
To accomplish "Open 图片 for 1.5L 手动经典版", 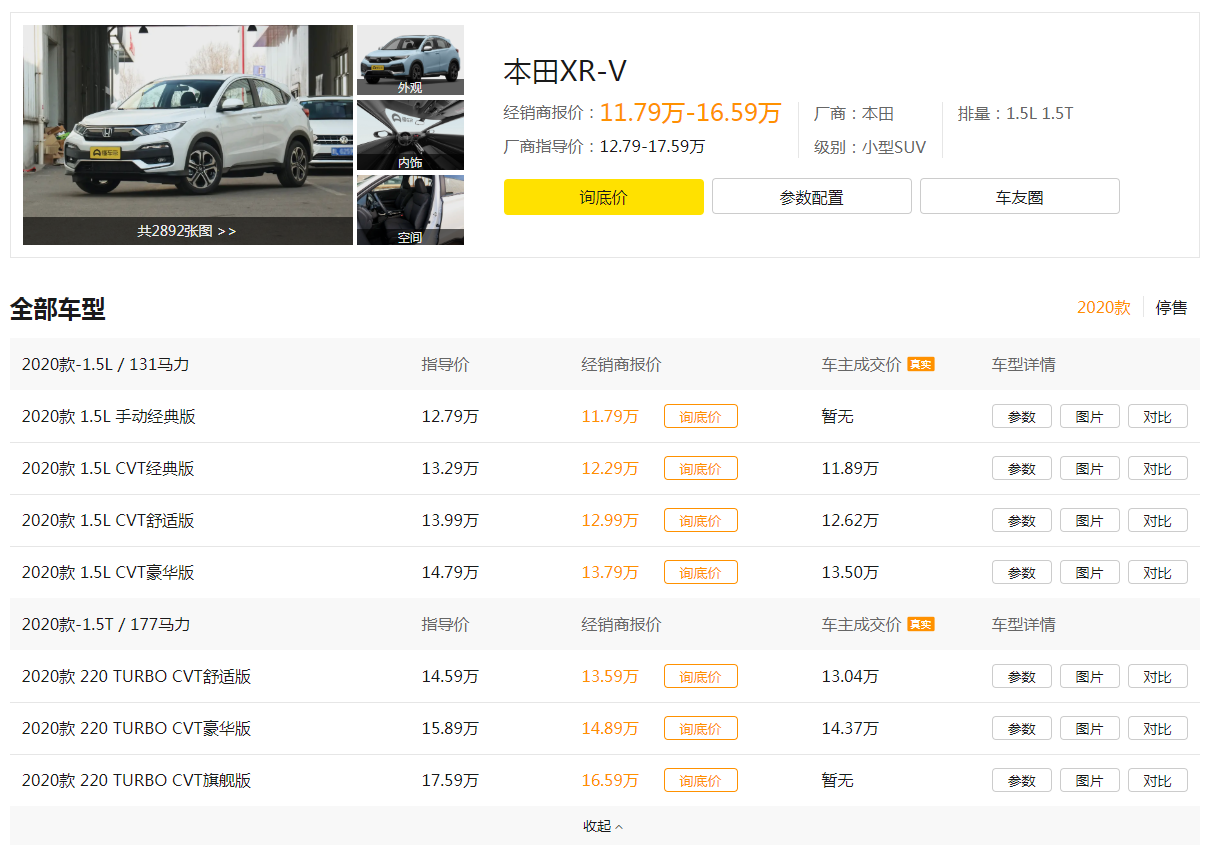I will pos(1090,416).
